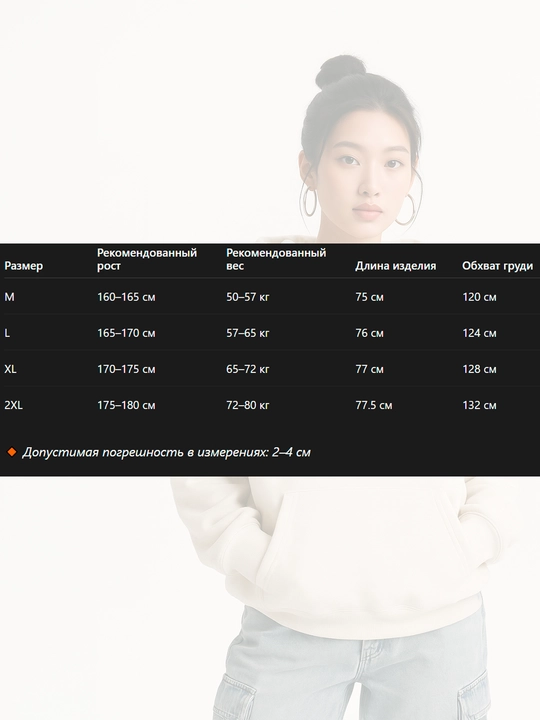
Task: Click the 'Длина изделия' column header
Action: pos(395,266)
